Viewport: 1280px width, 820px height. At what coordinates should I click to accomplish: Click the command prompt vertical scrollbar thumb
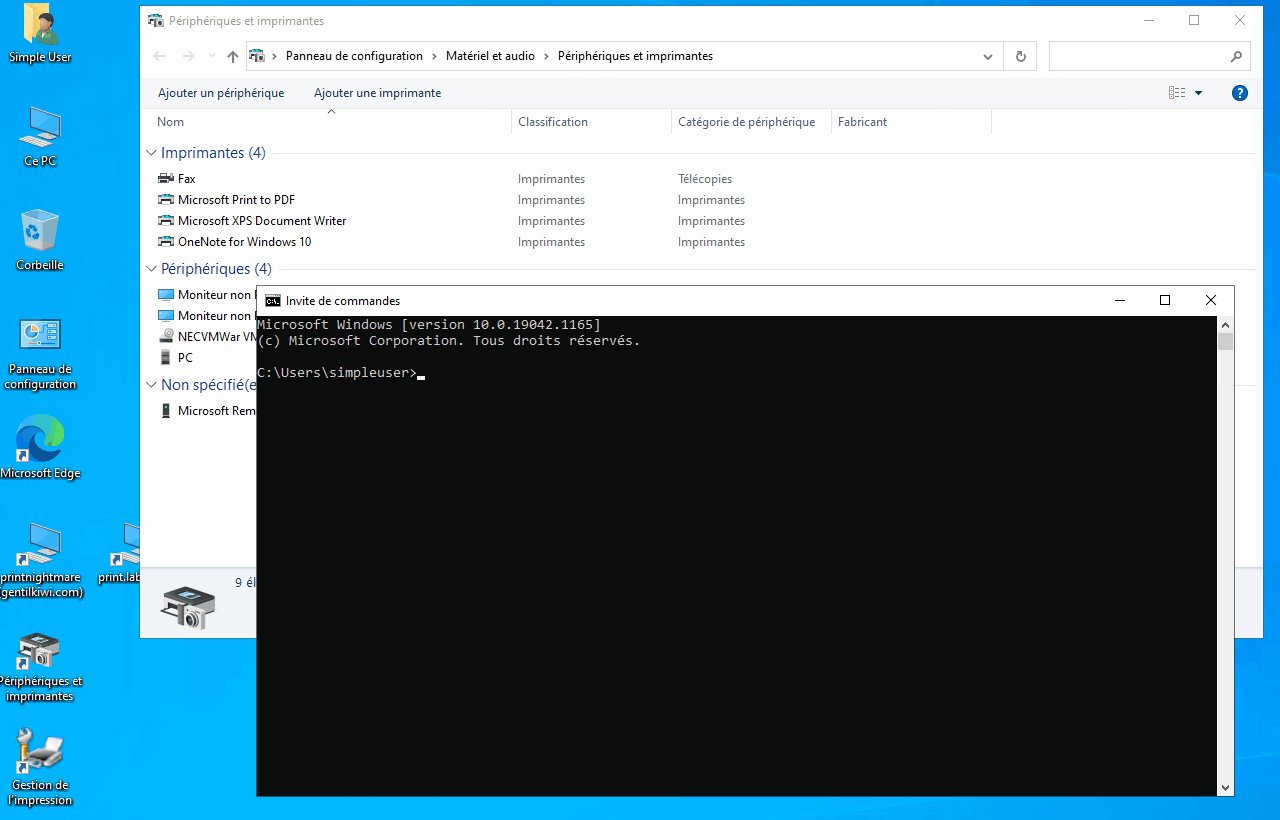[1226, 342]
